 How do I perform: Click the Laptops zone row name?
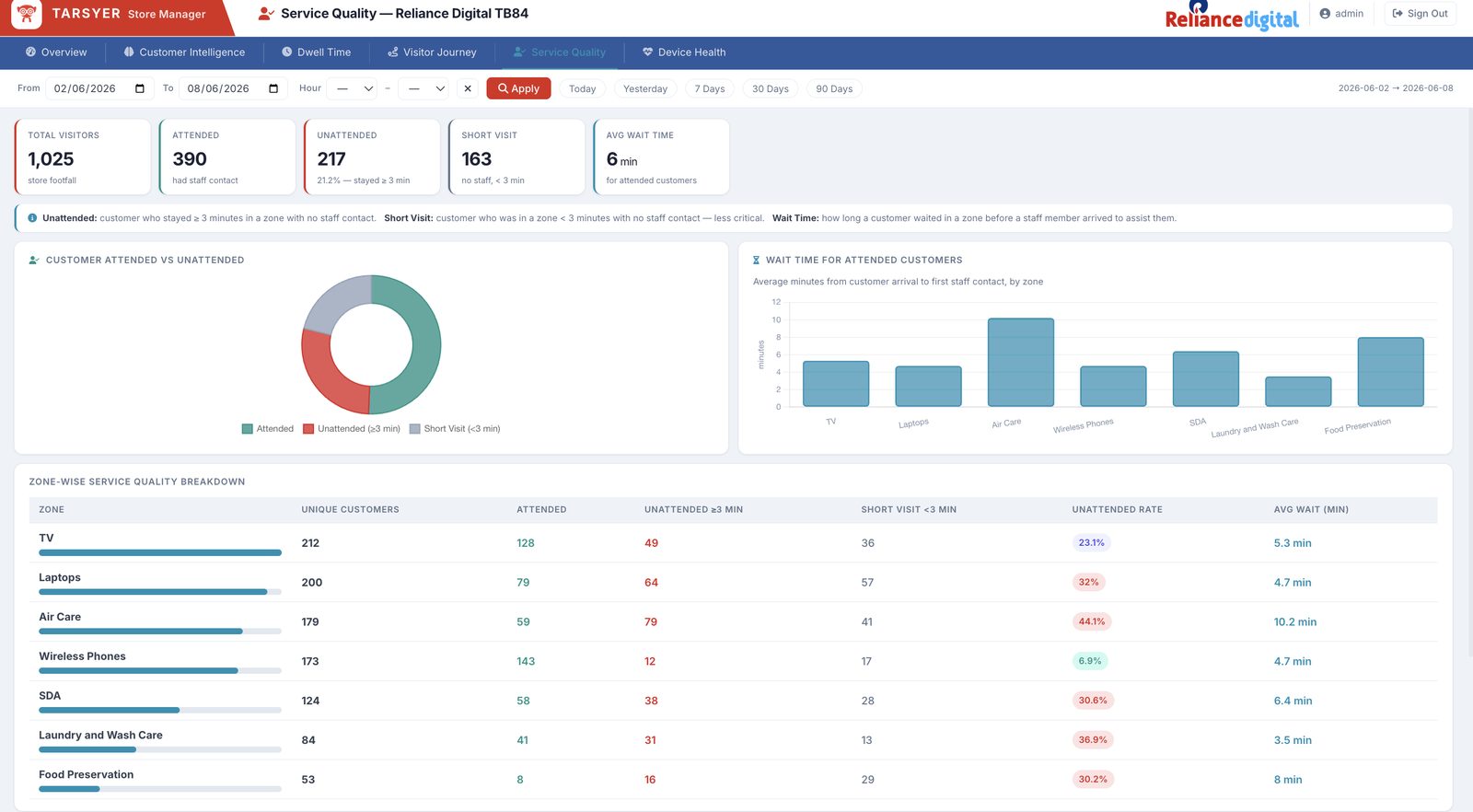coord(60,578)
